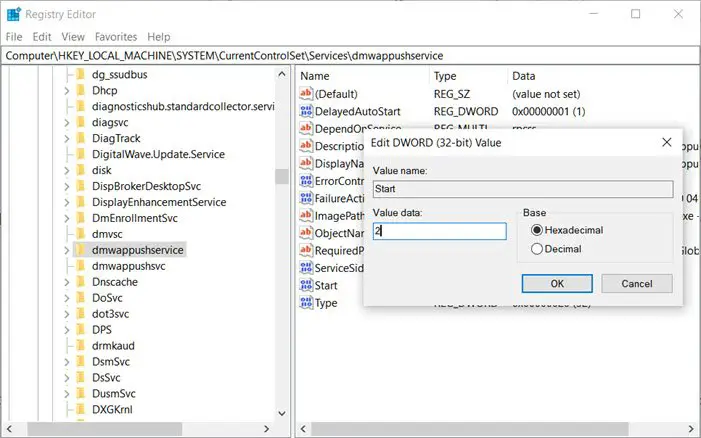The image size is (701, 438).
Task: Expand the DsmSvc key
Action: [x=67, y=362]
